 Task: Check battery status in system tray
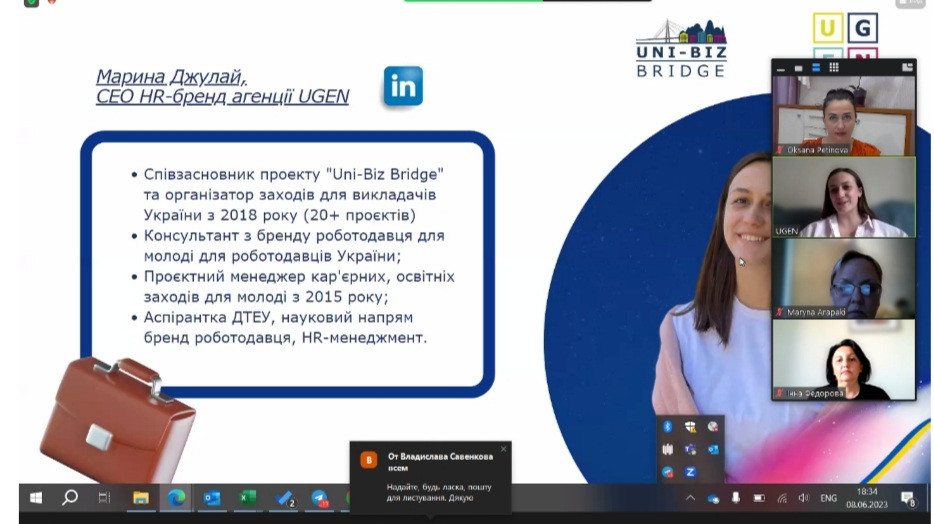point(759,498)
